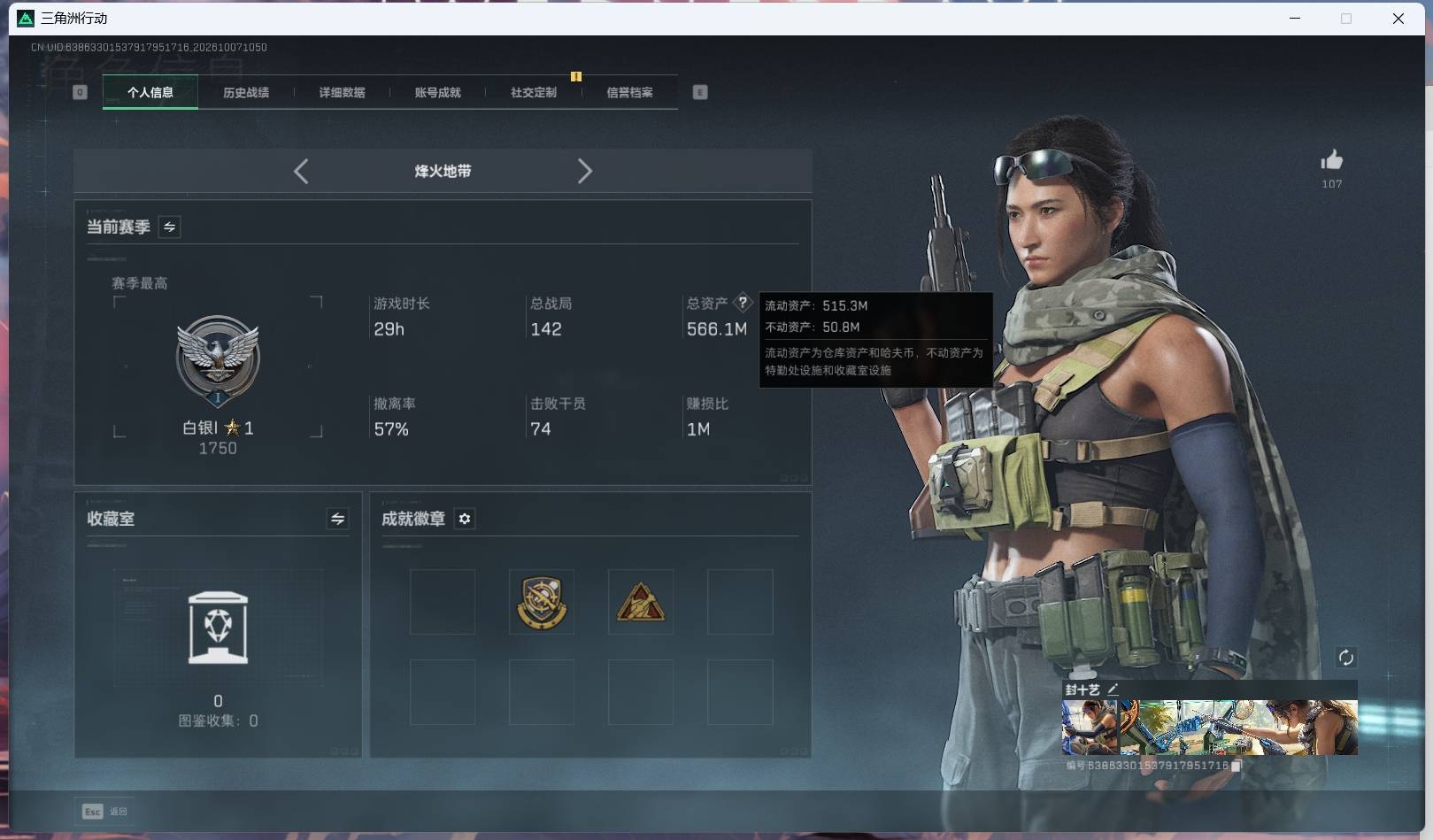Open the total assets question mark help
This screenshot has width=1433, height=840.
click(x=743, y=303)
